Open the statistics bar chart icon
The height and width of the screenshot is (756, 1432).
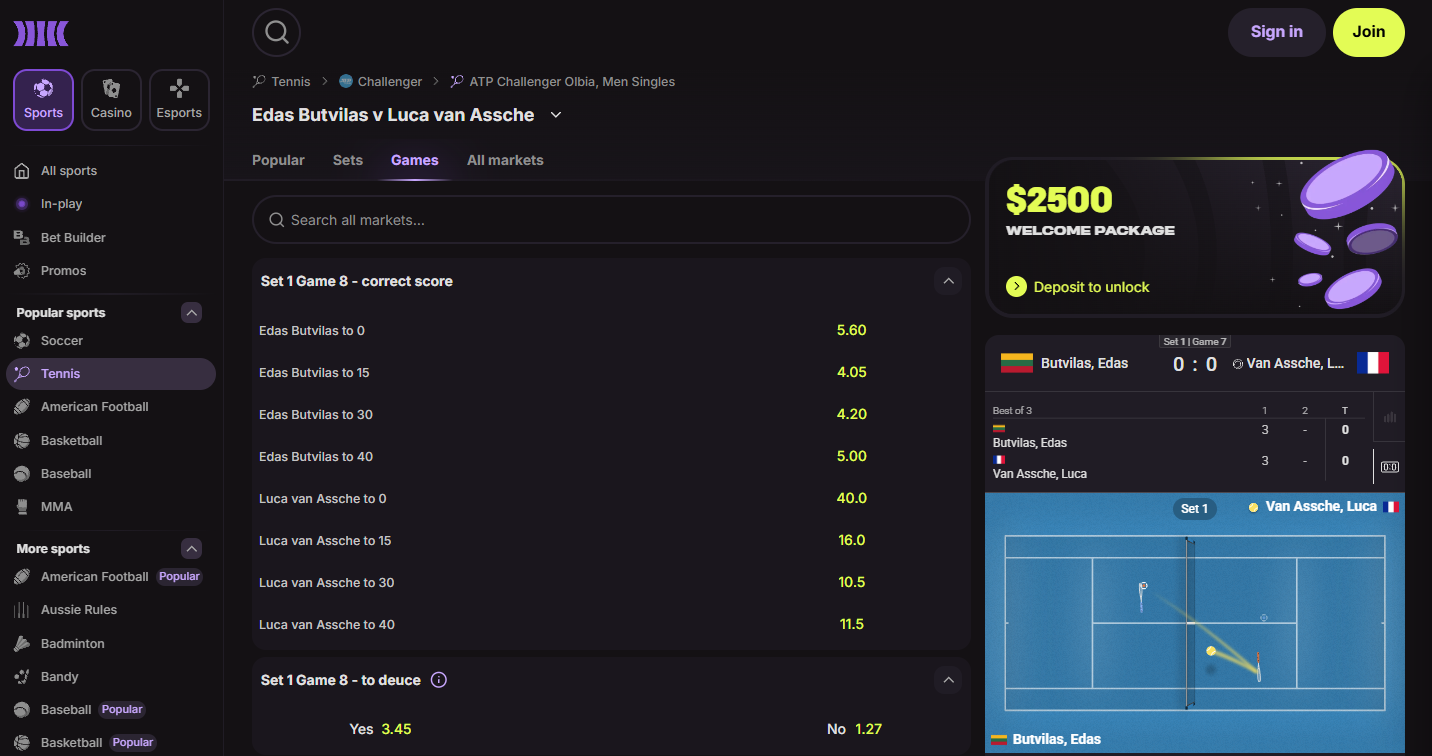tap(1390, 418)
